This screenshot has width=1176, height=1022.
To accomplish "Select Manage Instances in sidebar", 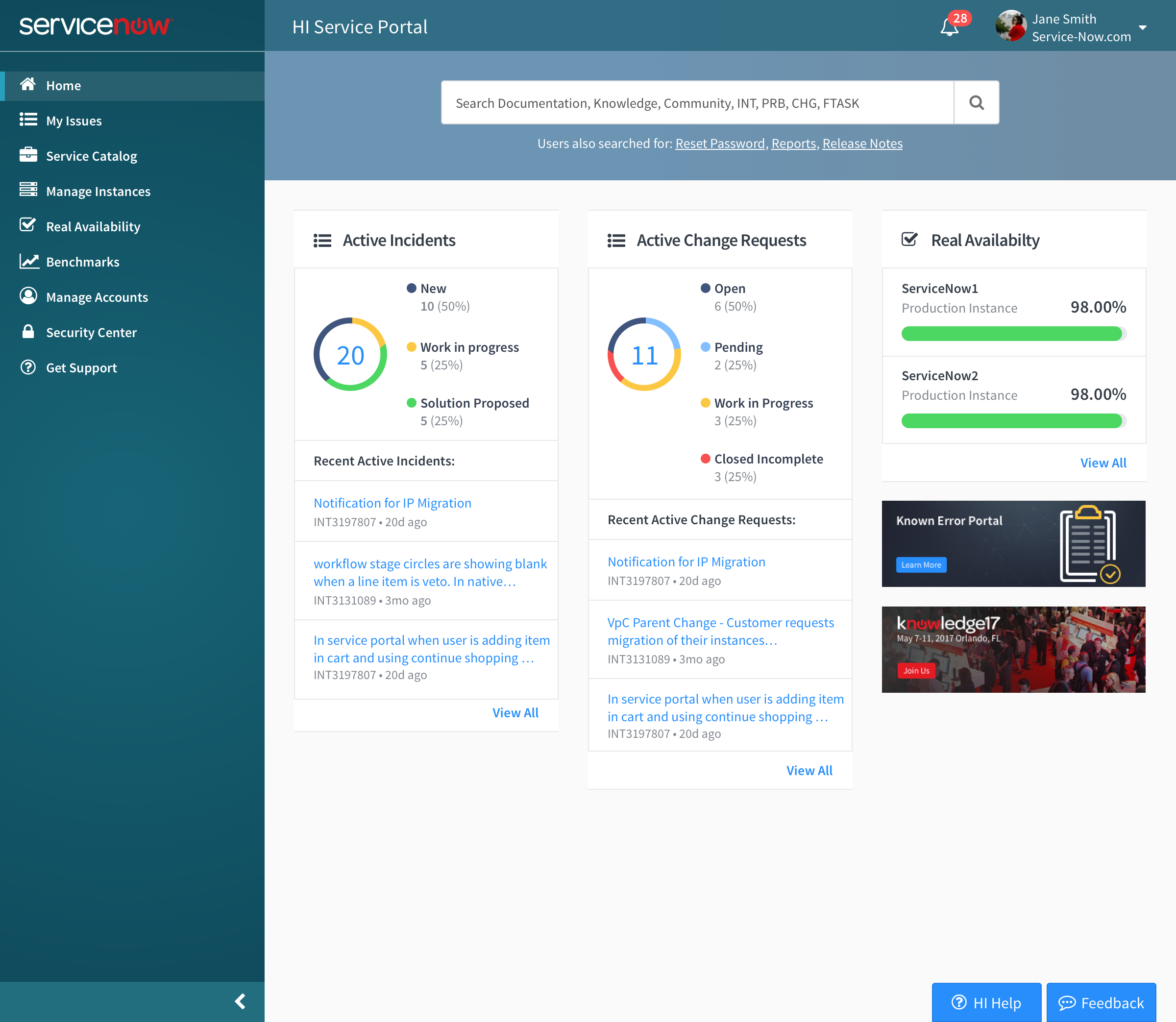I will (132, 192).
